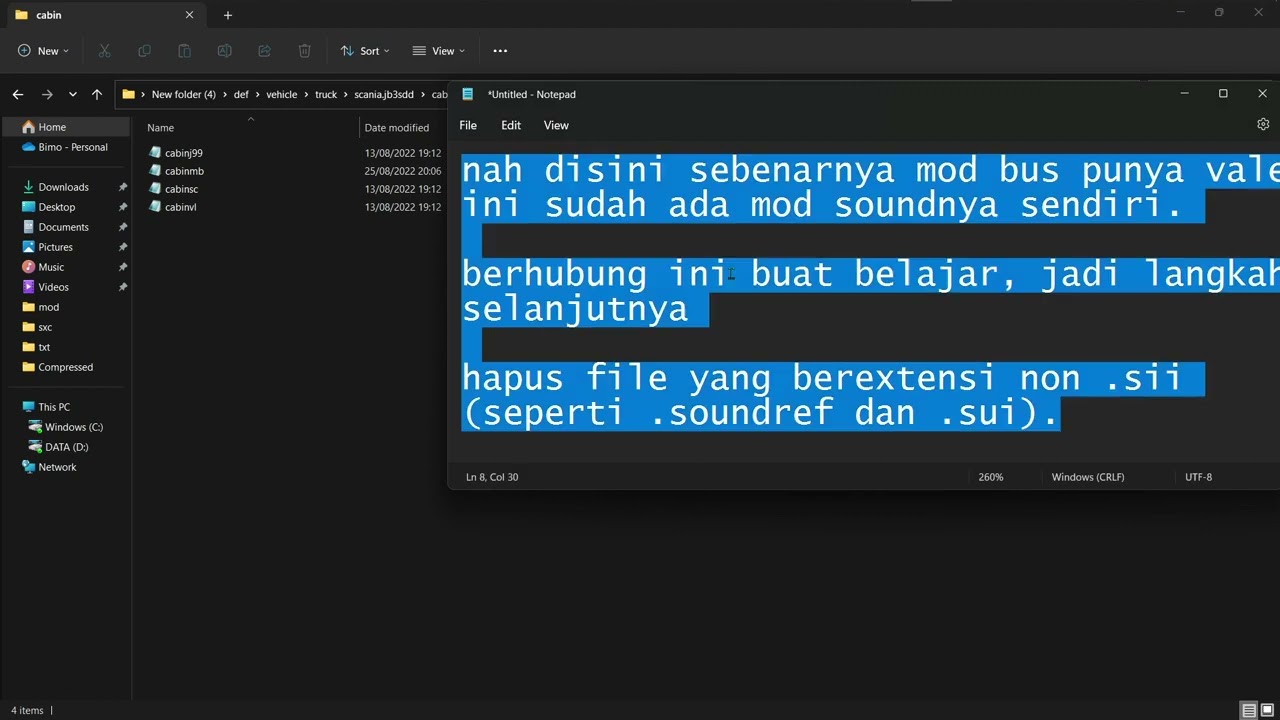Switch to large thumbnails view icon in status bar
The width and height of the screenshot is (1280, 720).
click(1267, 710)
